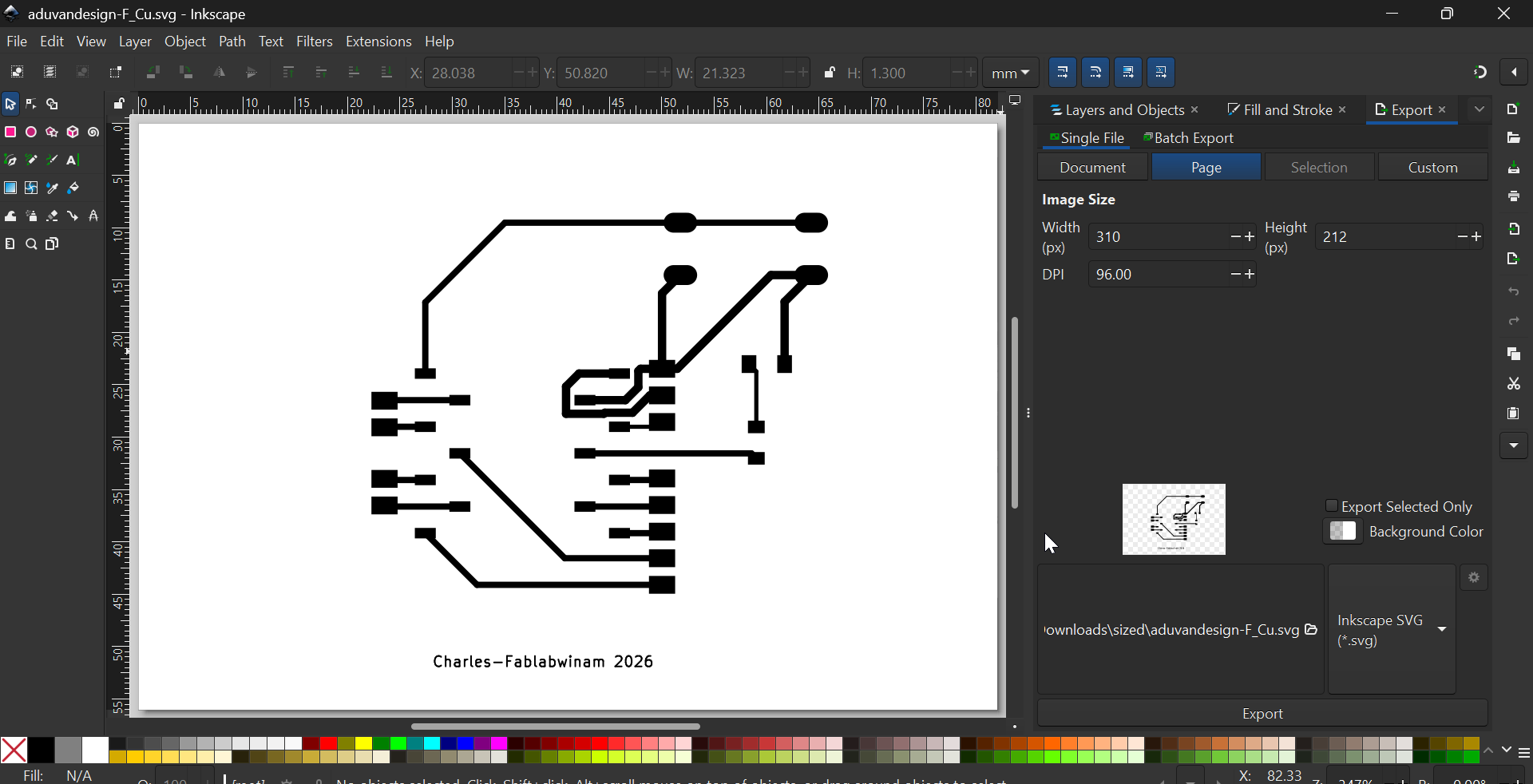Select the Gradient tool
This screenshot has height=784, width=1533.
pyautogui.click(x=10, y=188)
